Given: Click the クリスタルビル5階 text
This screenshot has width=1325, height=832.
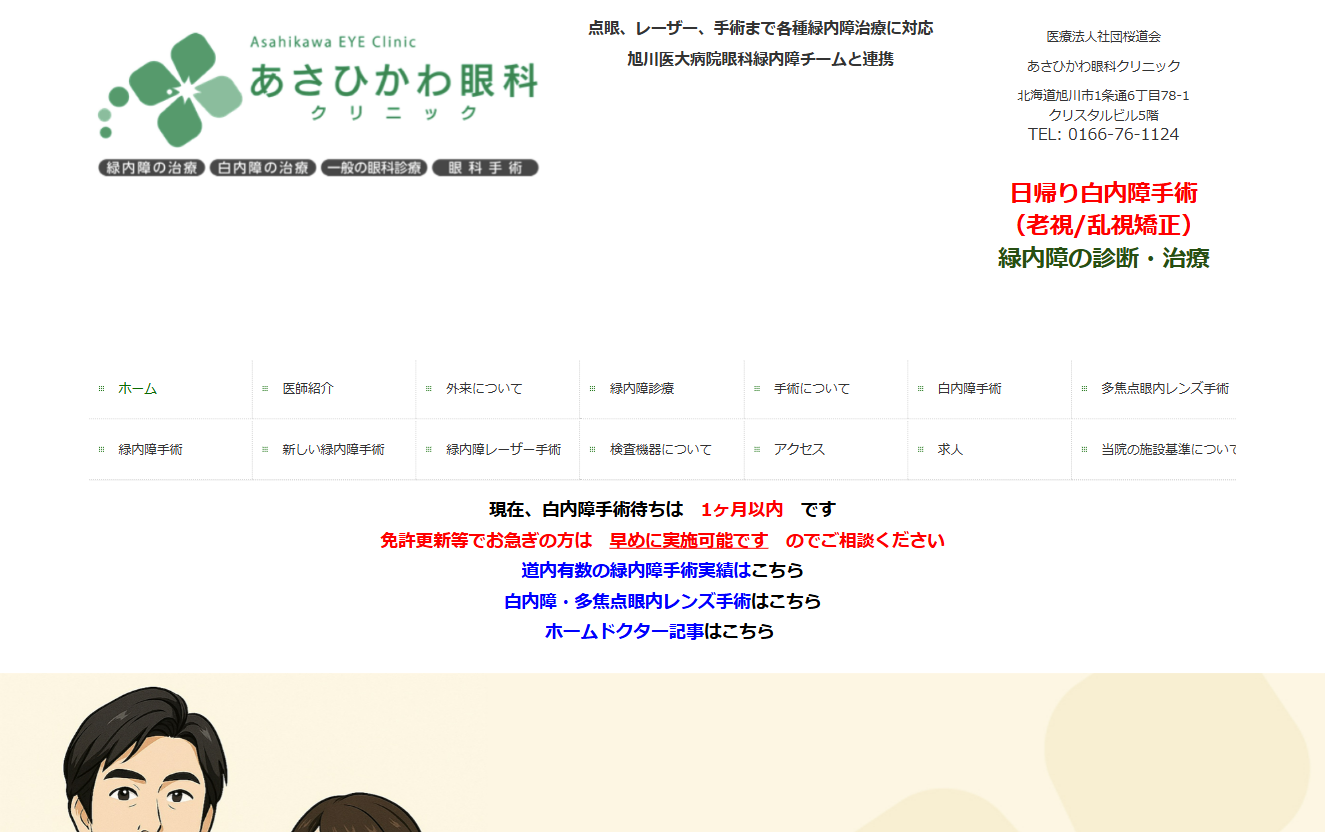Looking at the screenshot, I should point(1104,115).
